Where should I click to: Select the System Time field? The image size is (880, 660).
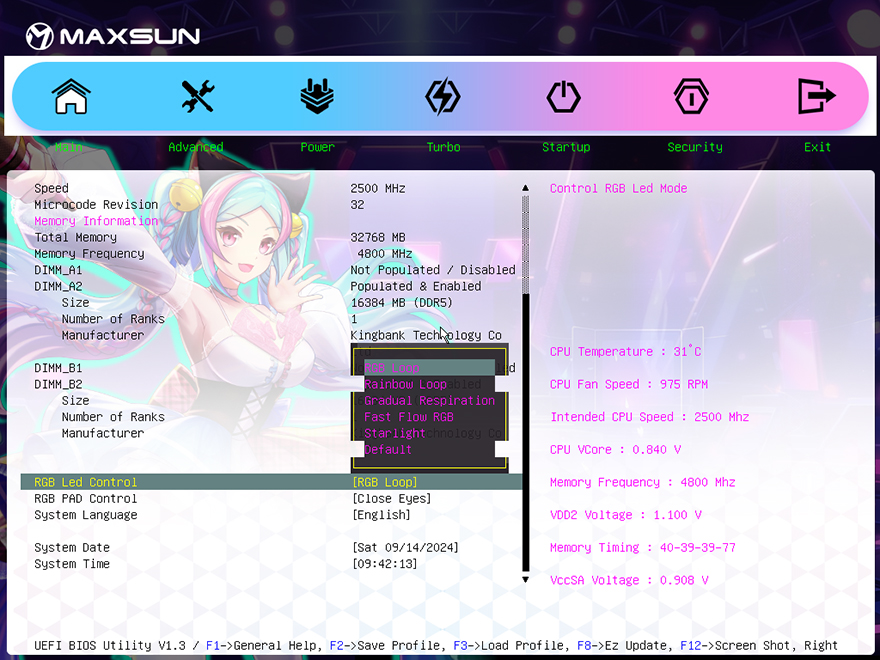click(x=384, y=563)
